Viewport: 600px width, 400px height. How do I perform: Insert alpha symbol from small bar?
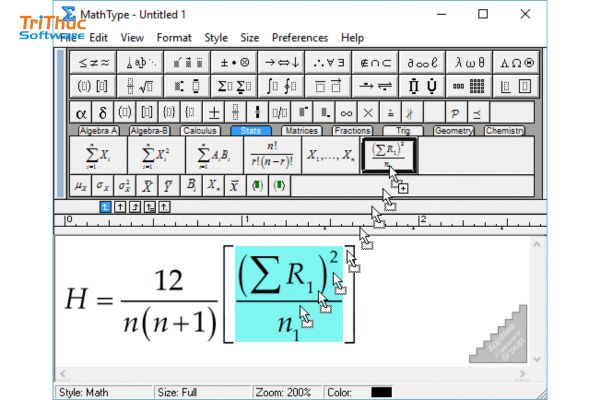pos(81,113)
